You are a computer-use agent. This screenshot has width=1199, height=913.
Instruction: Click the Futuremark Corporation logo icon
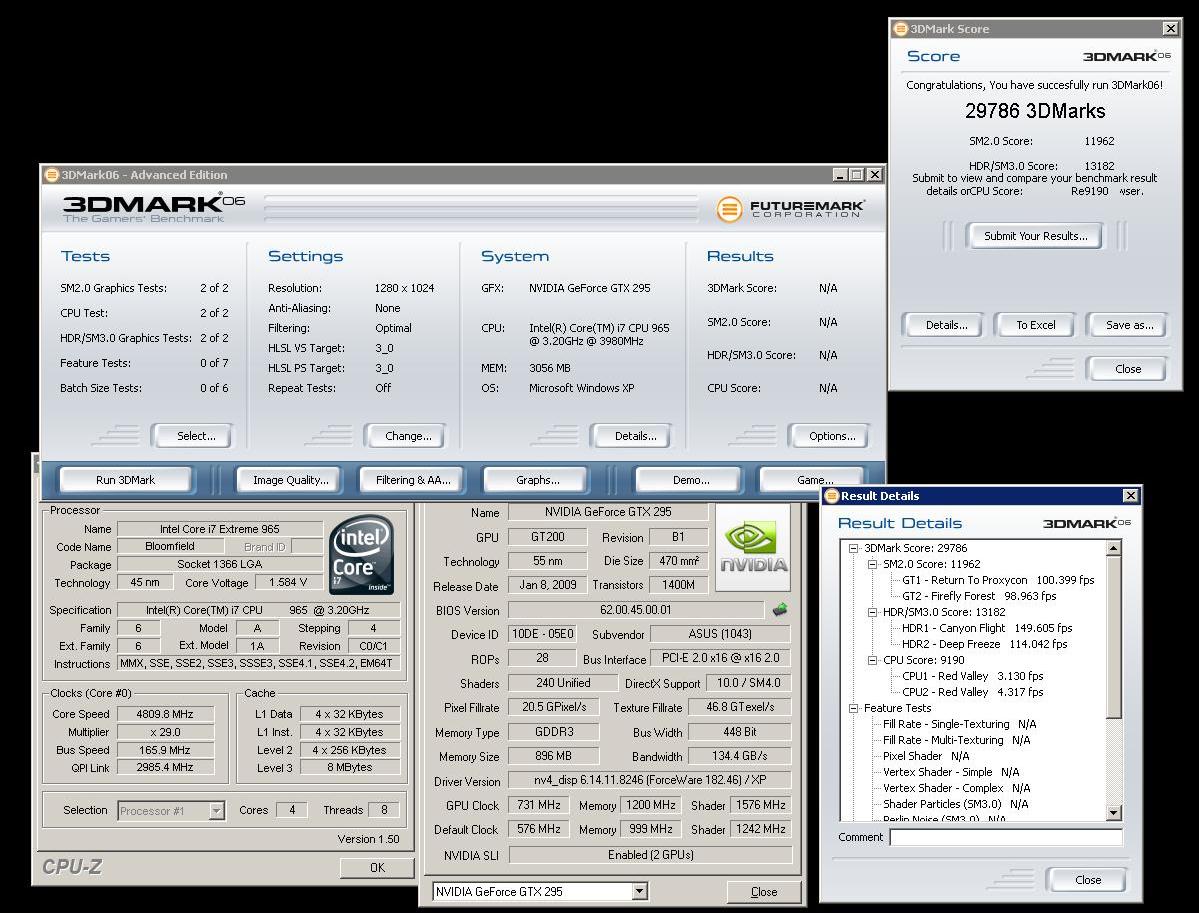point(729,209)
